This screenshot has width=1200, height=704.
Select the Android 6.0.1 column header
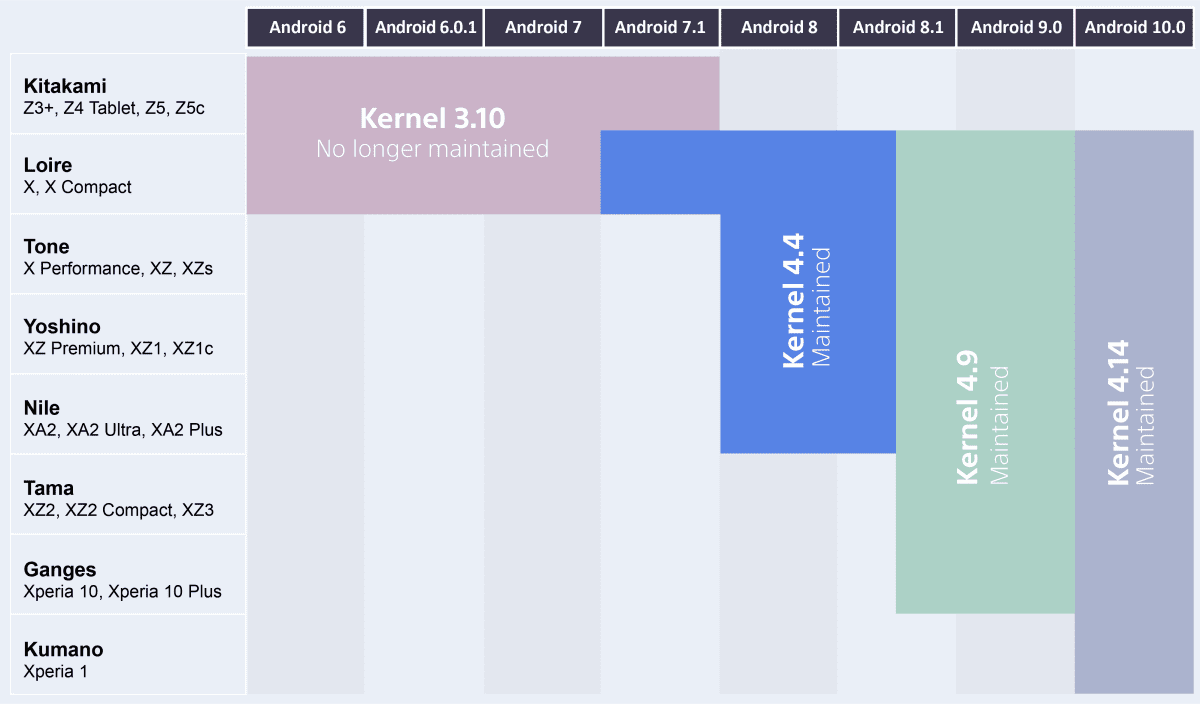(x=424, y=27)
